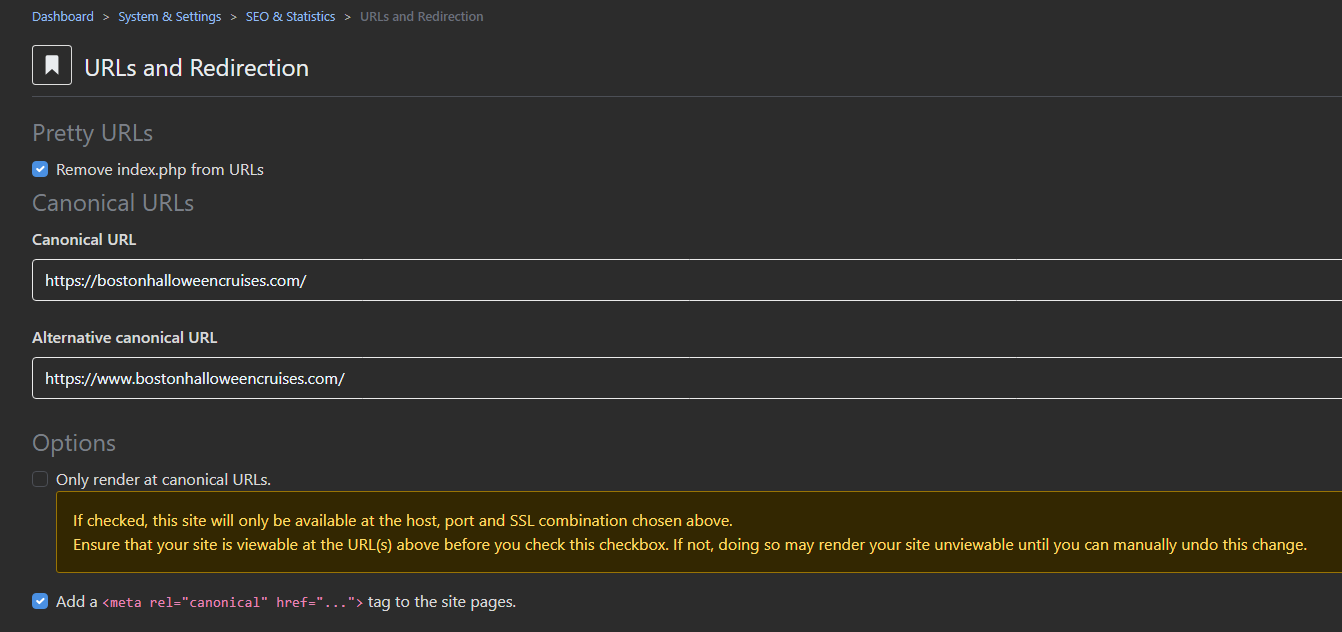Image resolution: width=1342 pixels, height=632 pixels.
Task: Enable the Only render at canonical URLs checkbox
Action: click(40, 480)
